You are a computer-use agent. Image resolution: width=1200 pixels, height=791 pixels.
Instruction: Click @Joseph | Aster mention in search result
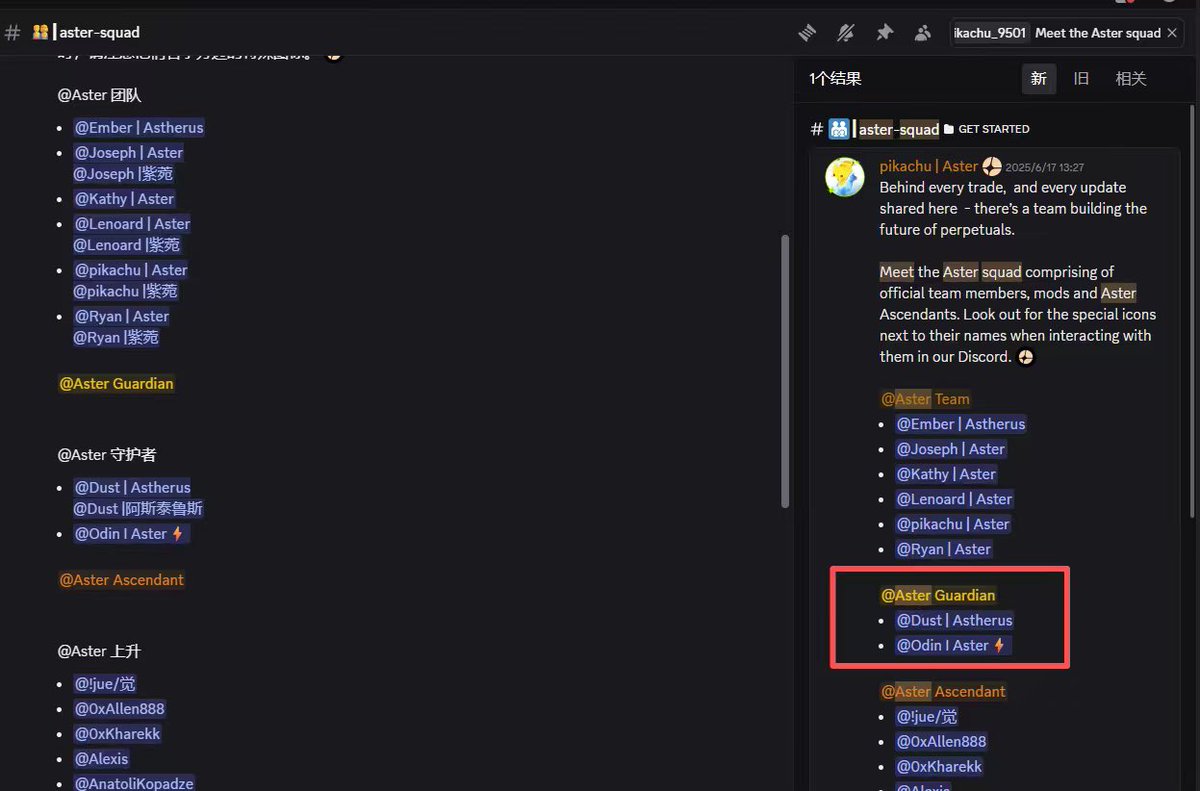pos(951,449)
